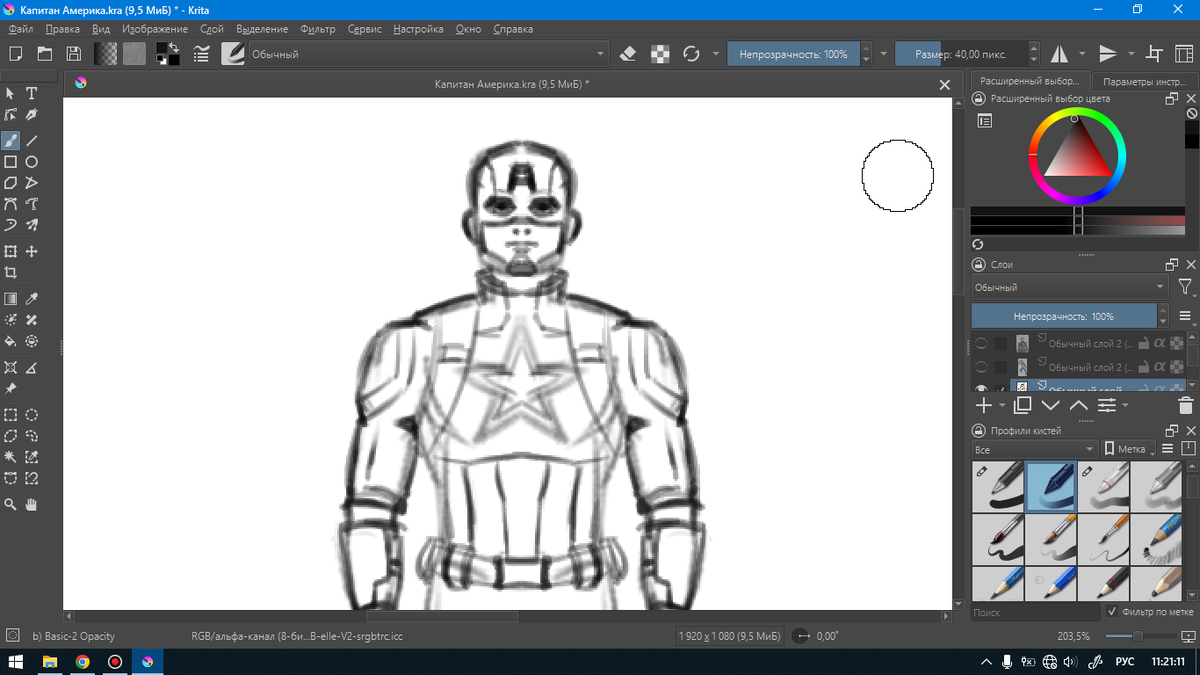Select the Line tool
The image size is (1200, 675).
[x=32, y=140]
